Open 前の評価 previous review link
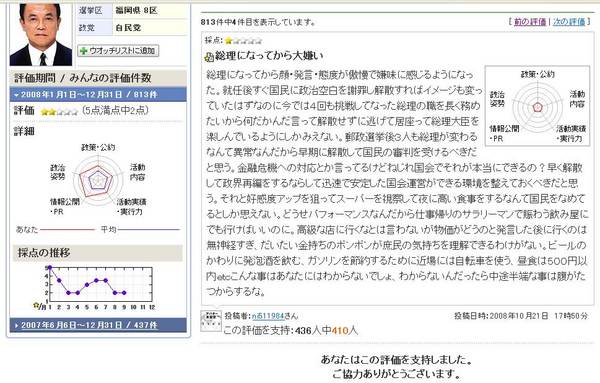The image size is (600, 383). click(x=530, y=22)
